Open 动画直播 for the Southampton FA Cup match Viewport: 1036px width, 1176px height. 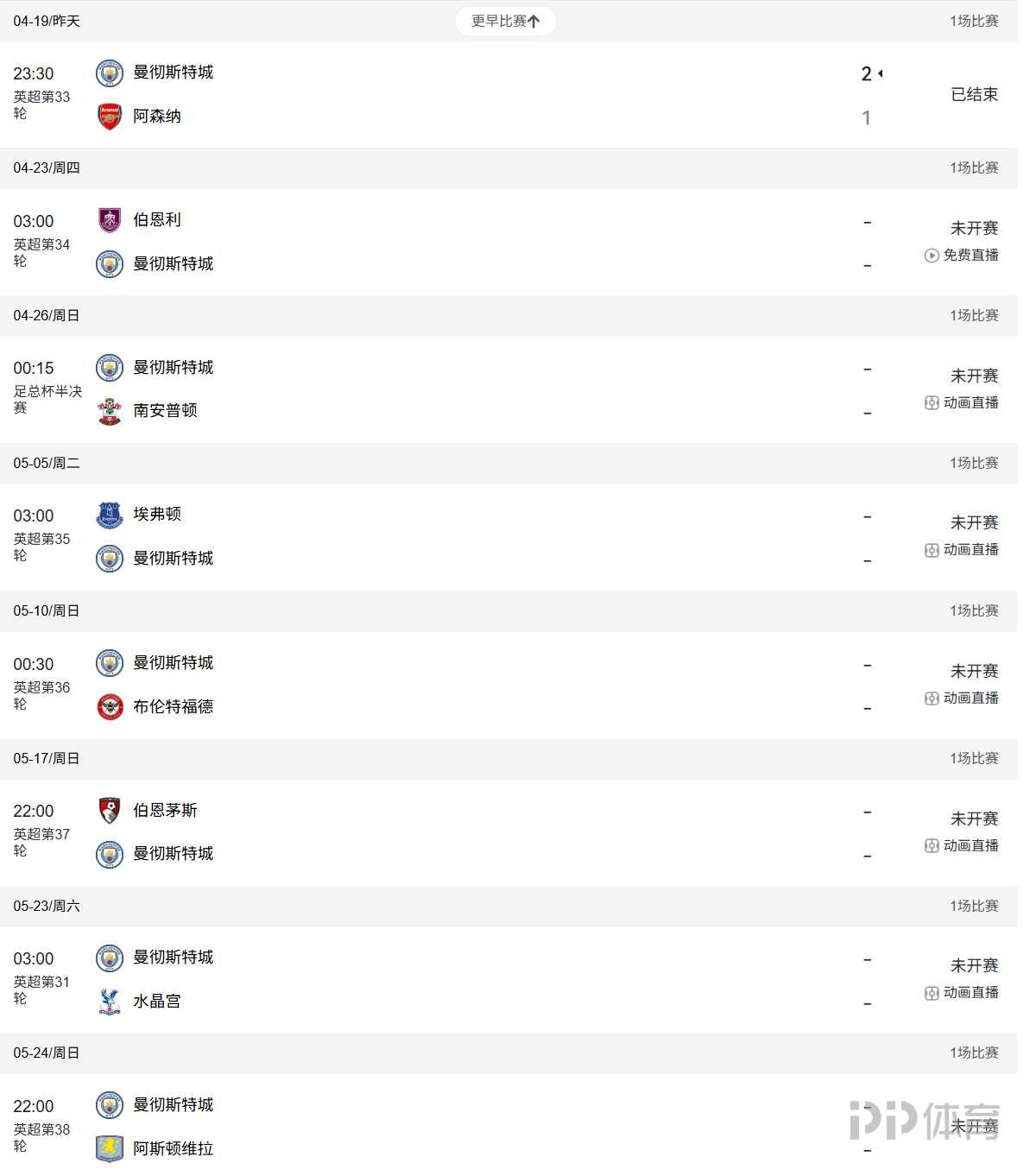coord(970,403)
